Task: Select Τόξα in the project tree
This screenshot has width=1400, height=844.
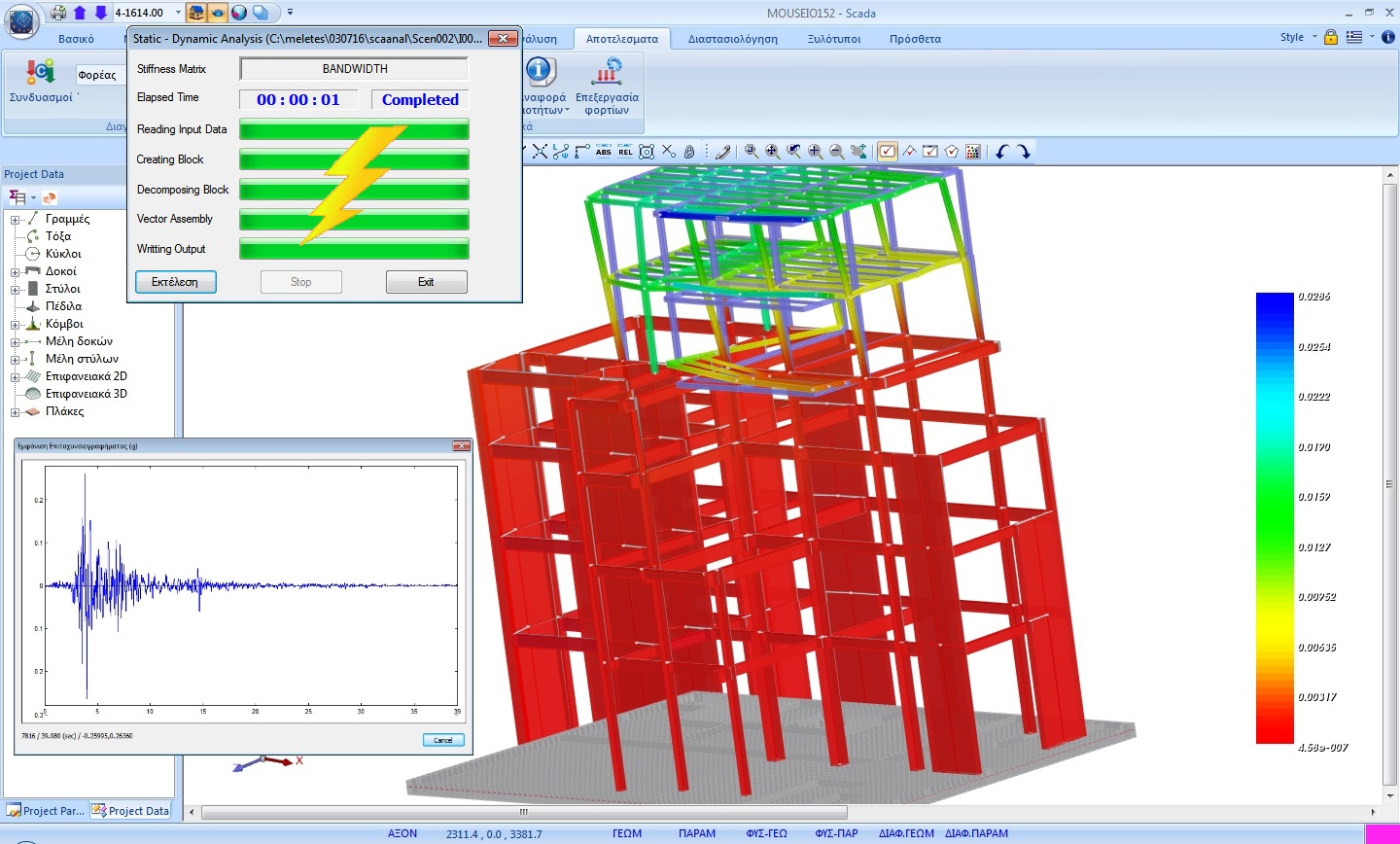Action: [58, 236]
